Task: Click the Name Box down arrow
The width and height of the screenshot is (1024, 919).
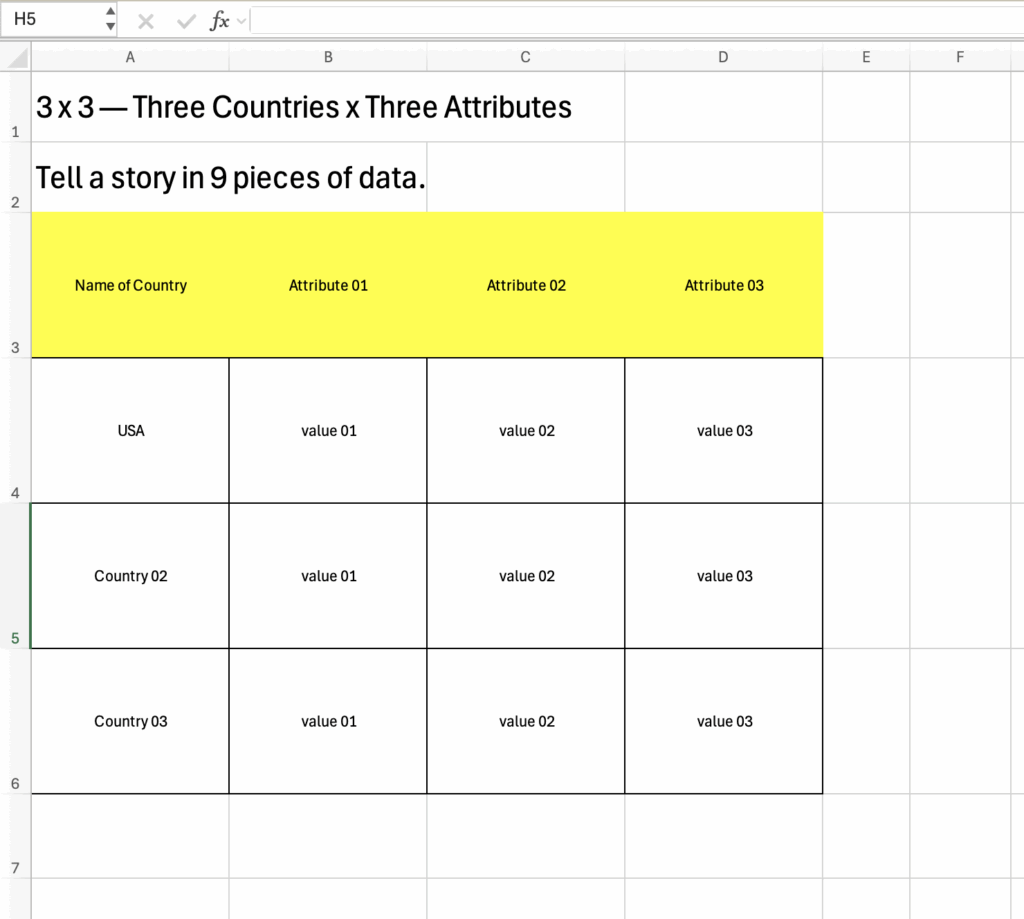Action: click(110, 27)
